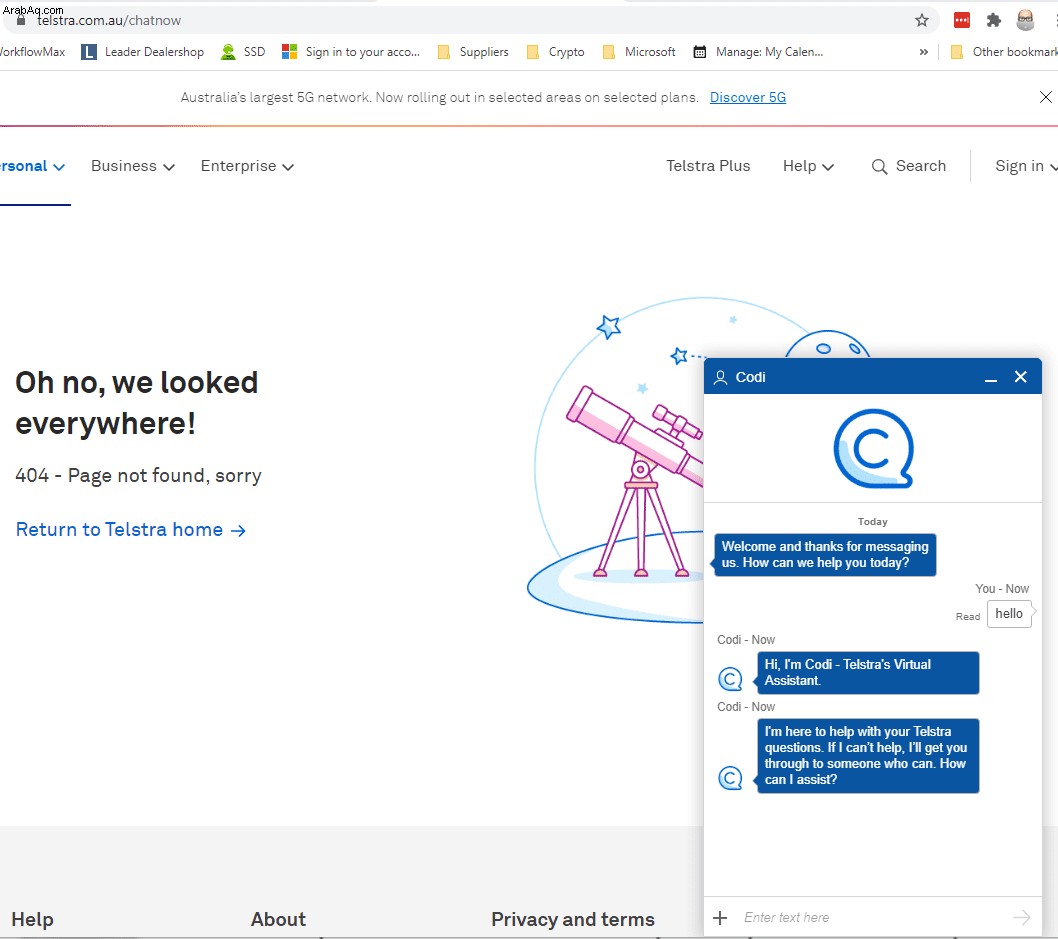Close the Codi chat window
This screenshot has width=1058, height=939.
(x=1020, y=377)
